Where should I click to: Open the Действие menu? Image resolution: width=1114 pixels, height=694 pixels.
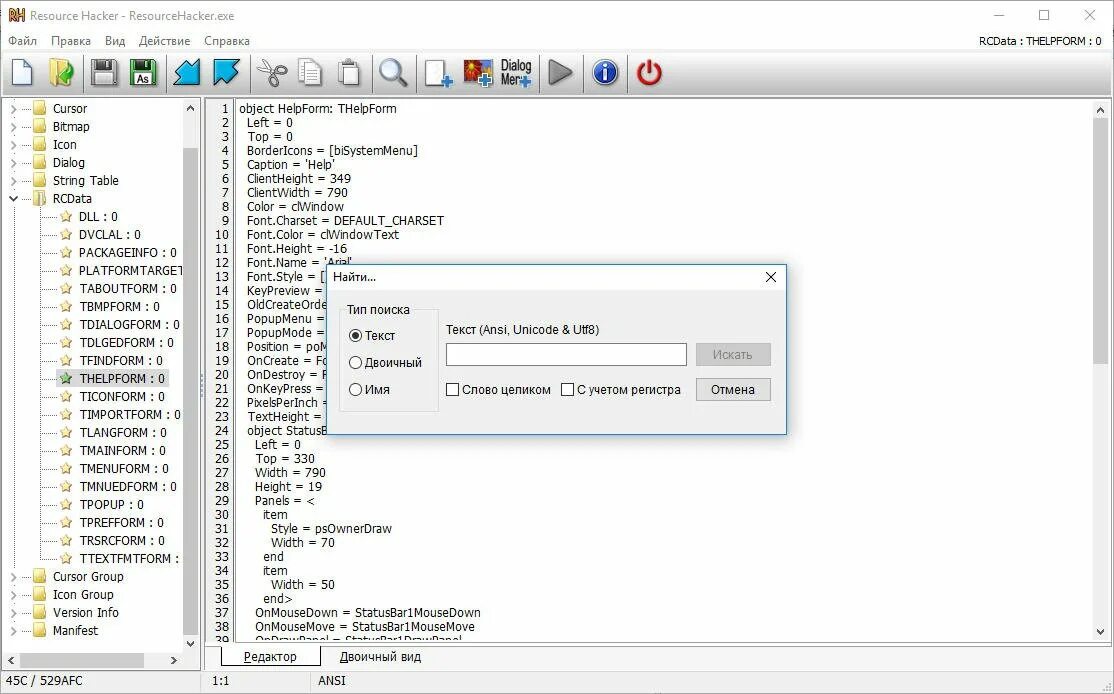tap(164, 40)
